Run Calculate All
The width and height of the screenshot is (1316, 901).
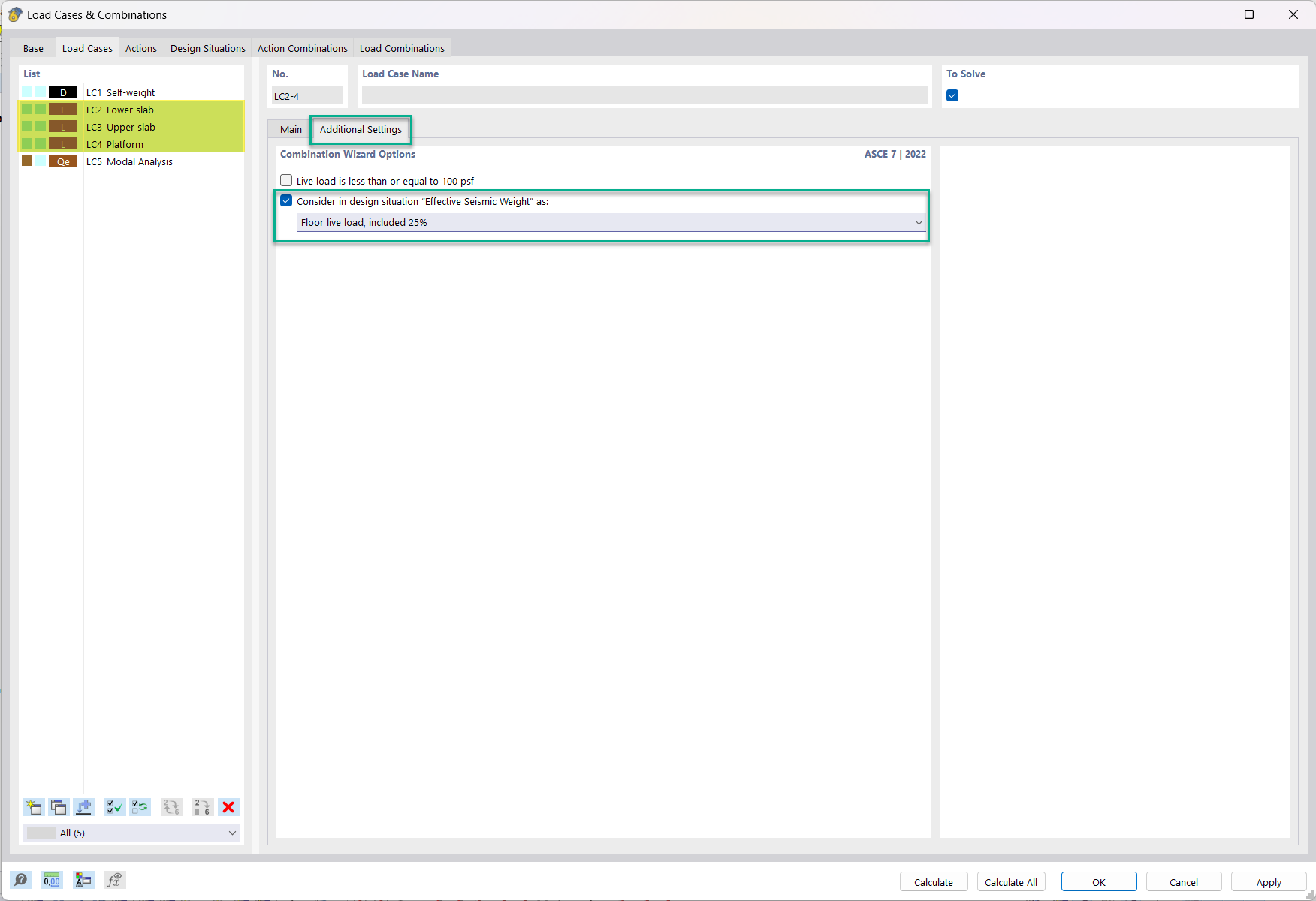[x=1010, y=881]
